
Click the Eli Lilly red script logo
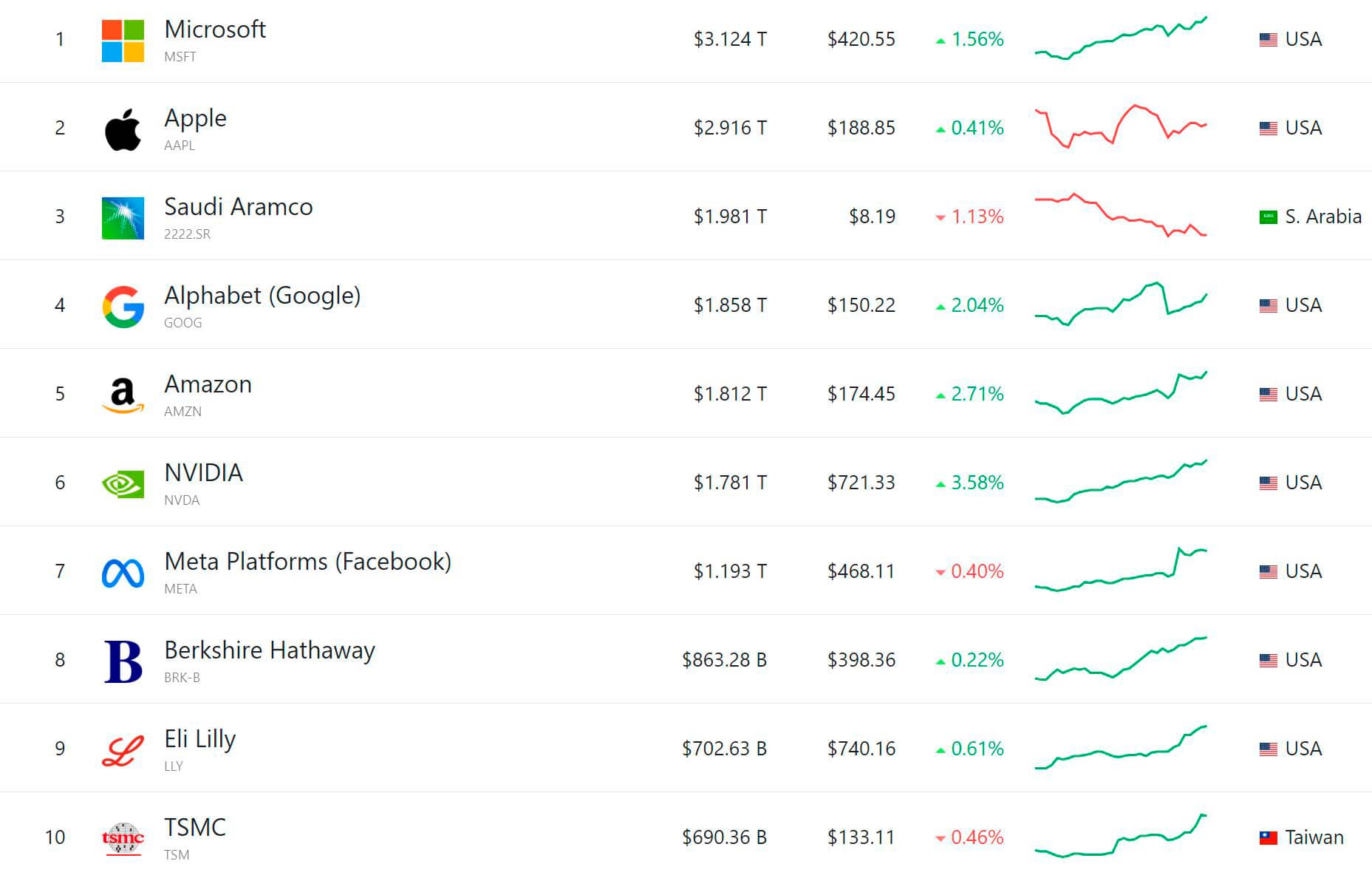pyautogui.click(x=123, y=750)
